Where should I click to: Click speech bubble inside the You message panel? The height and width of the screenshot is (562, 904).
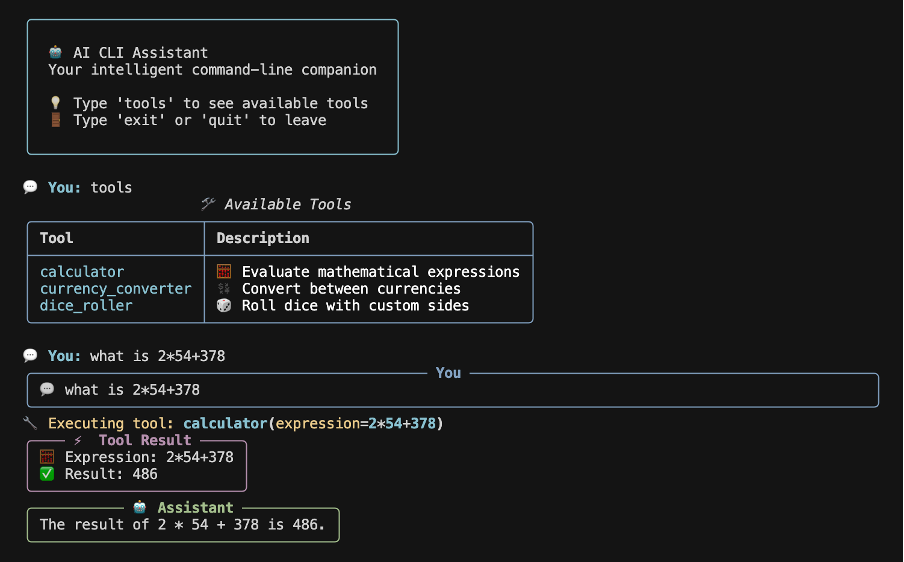tap(47, 389)
